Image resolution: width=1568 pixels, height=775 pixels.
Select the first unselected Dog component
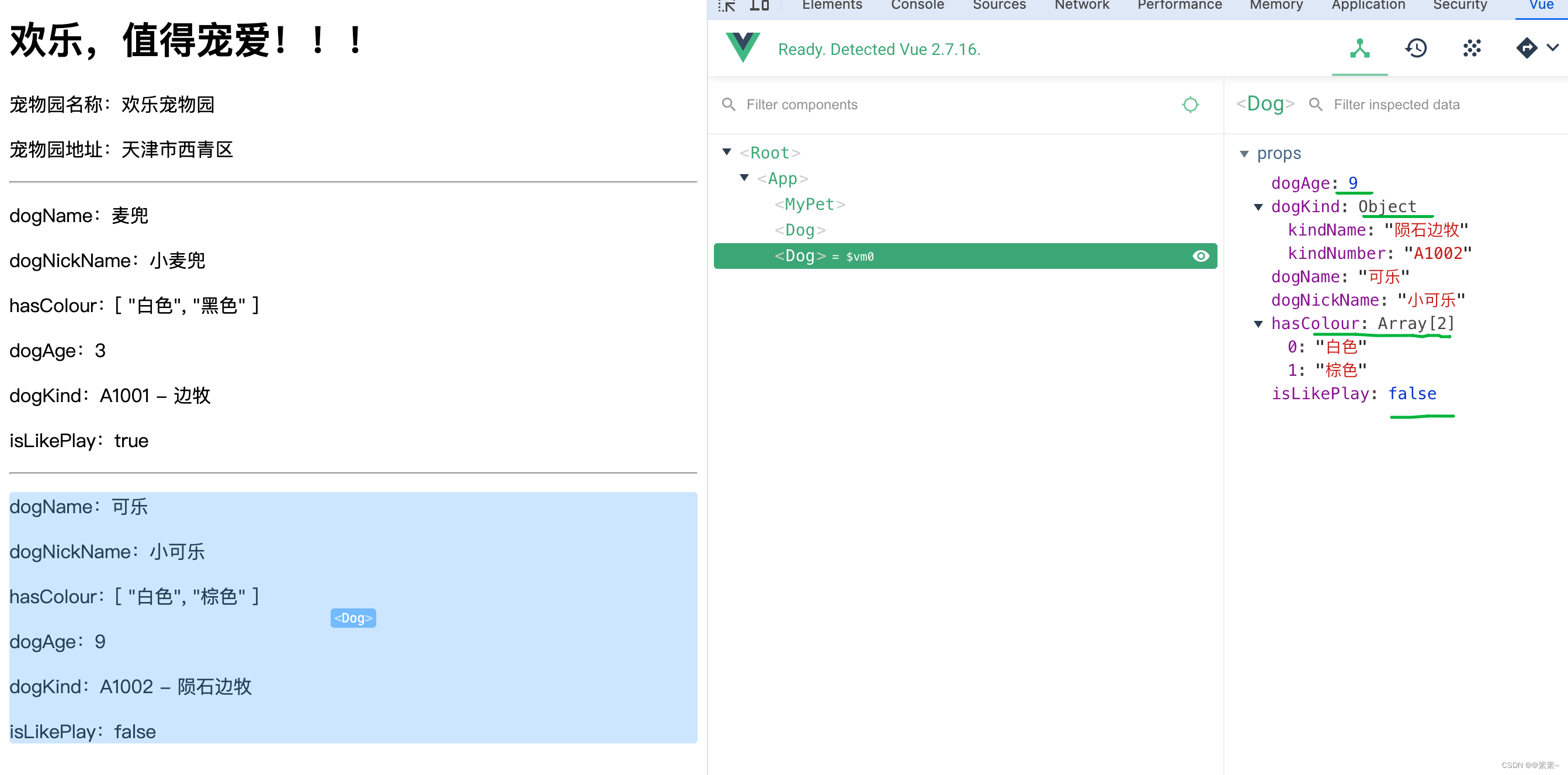pos(799,230)
